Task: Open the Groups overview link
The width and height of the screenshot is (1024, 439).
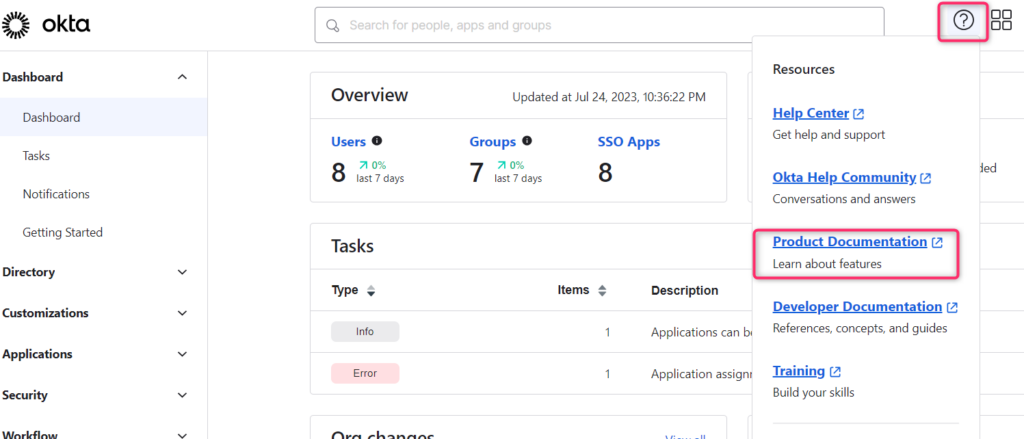Action: [492, 141]
